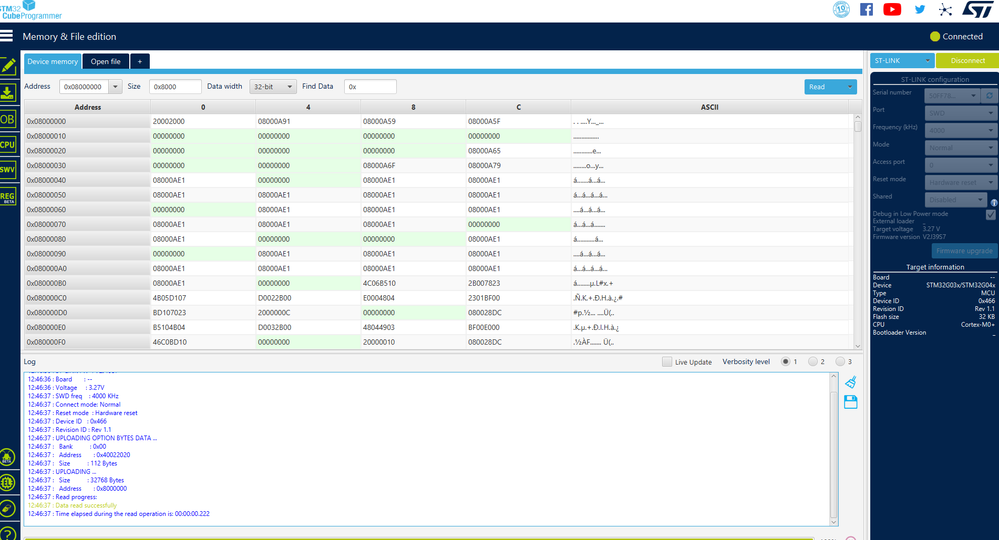Open Option Bytes (OB) panel
The height and width of the screenshot is (540, 999).
click(x=8, y=119)
